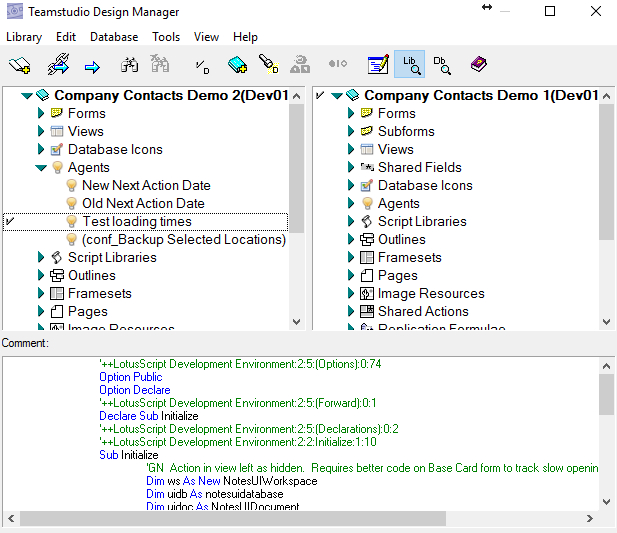Click the greyed binoculars find-next toolbar icon
Screen dimensions: 617x533
coord(160,64)
